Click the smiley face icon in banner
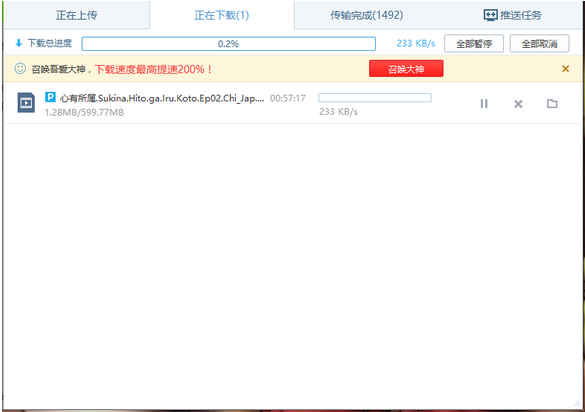This screenshot has height=412, width=585. (x=20, y=68)
